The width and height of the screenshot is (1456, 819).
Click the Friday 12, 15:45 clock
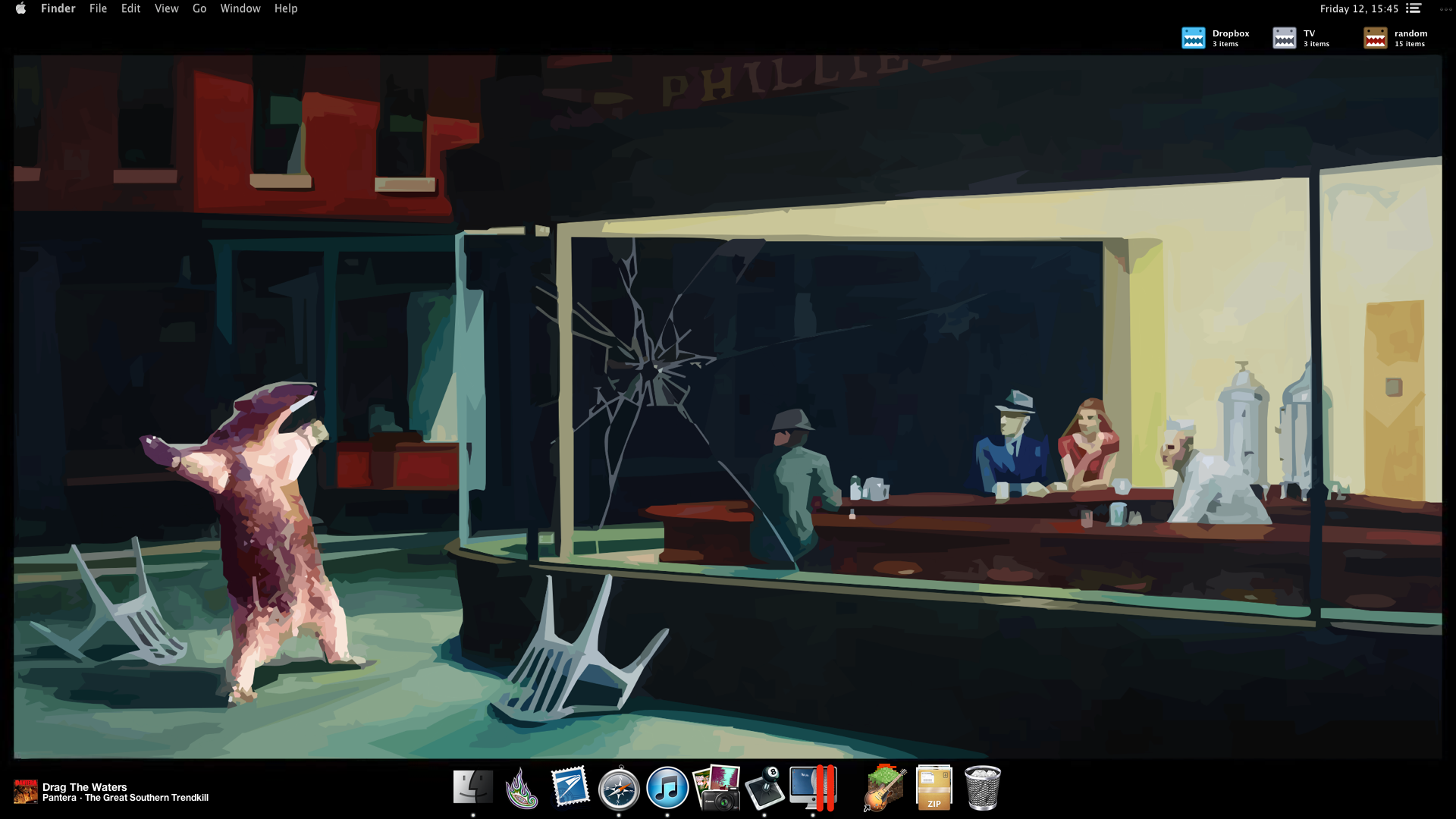tap(1359, 9)
